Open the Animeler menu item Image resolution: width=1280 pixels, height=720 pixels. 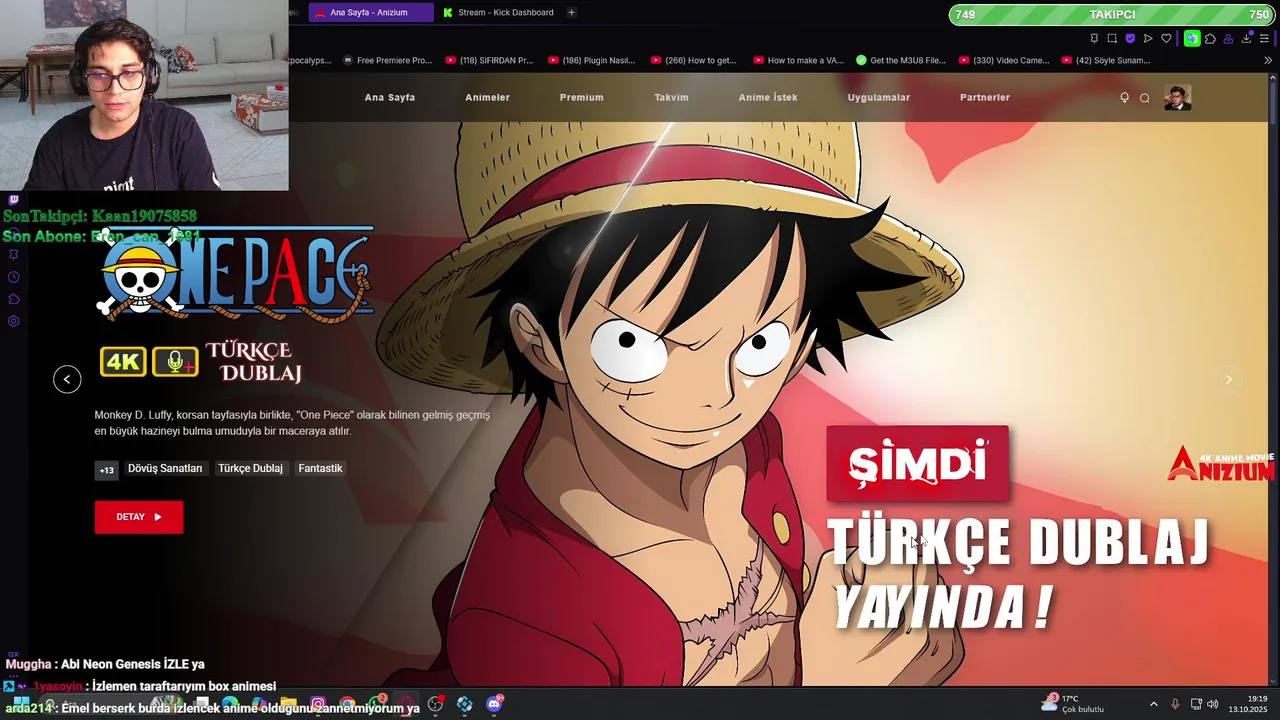pos(487,97)
